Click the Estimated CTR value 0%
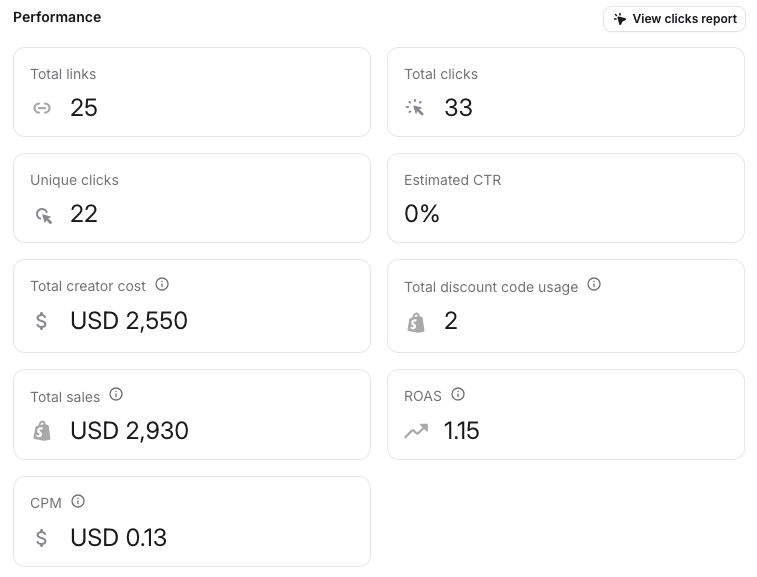 [421, 214]
